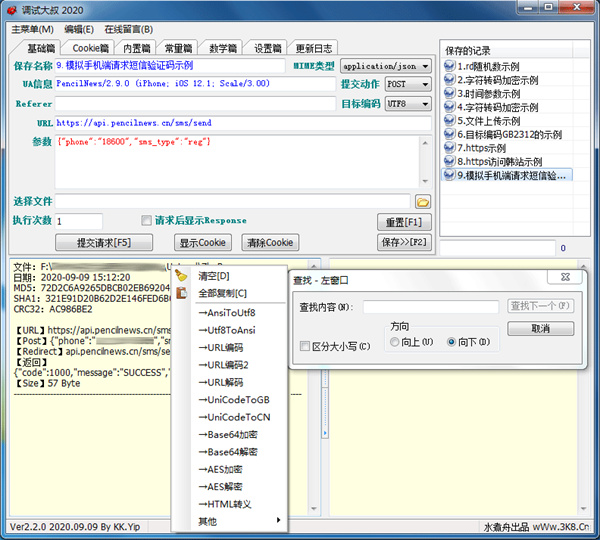Screen dimensions: 600x540
Task: Click the broom icon next to 清空[D]
Action: tap(181, 276)
